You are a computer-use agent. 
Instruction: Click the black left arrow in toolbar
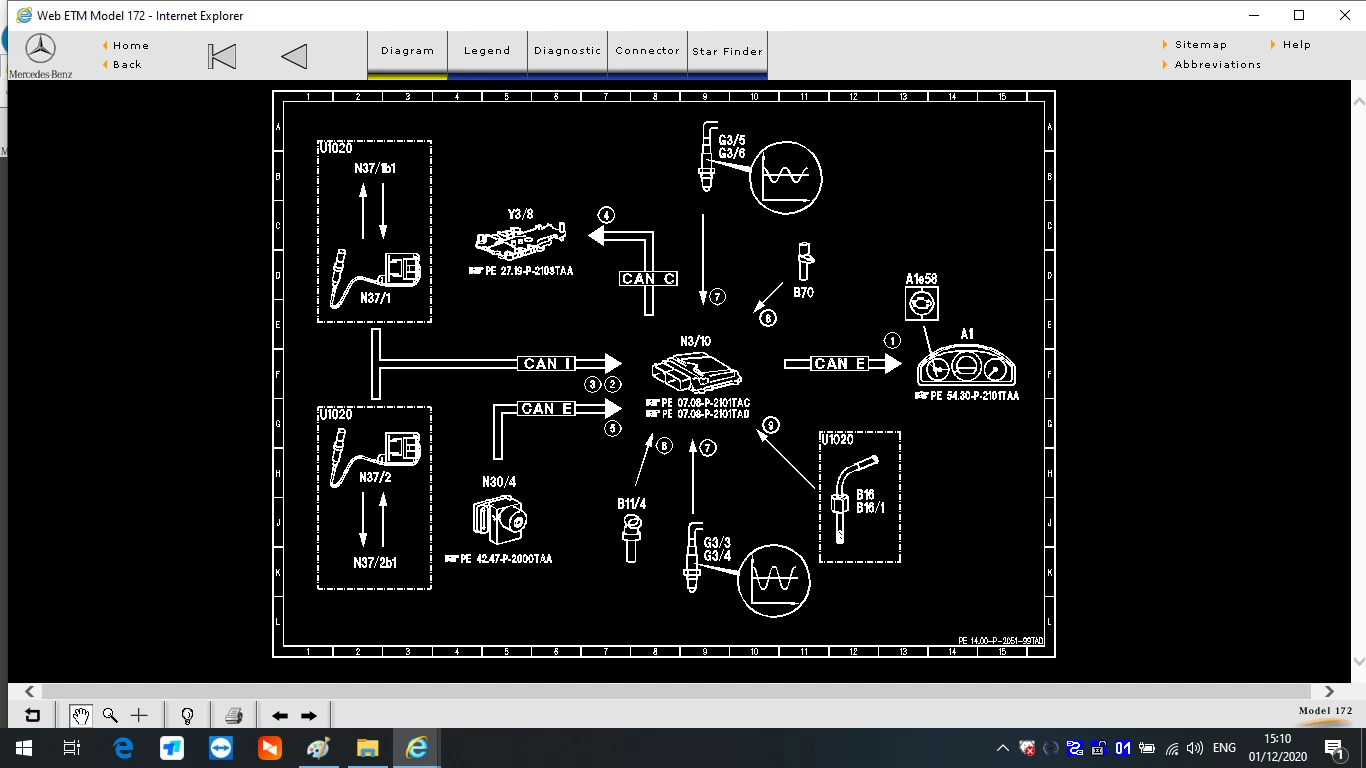pos(280,716)
